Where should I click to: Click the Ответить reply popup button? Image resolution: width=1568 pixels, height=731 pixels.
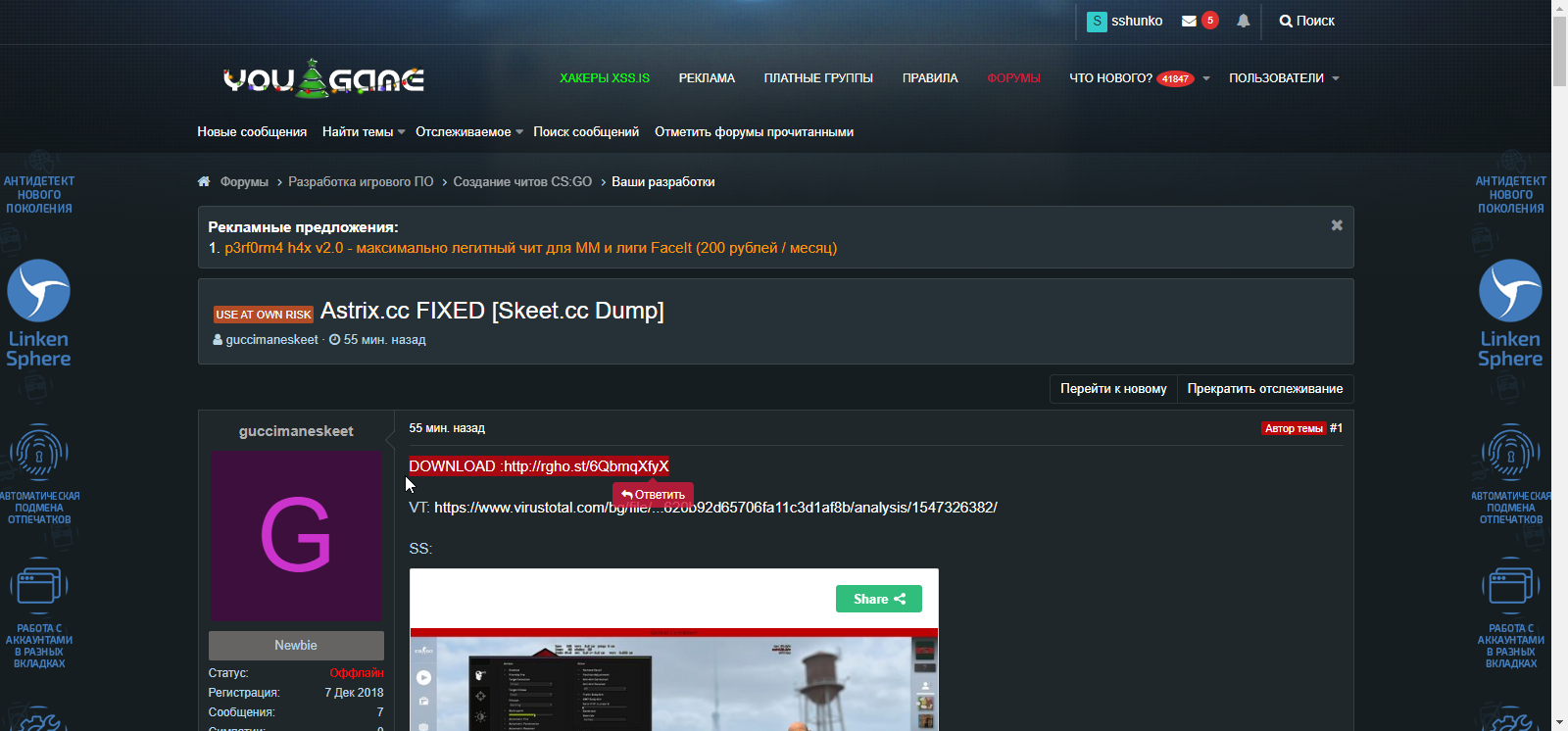(653, 495)
